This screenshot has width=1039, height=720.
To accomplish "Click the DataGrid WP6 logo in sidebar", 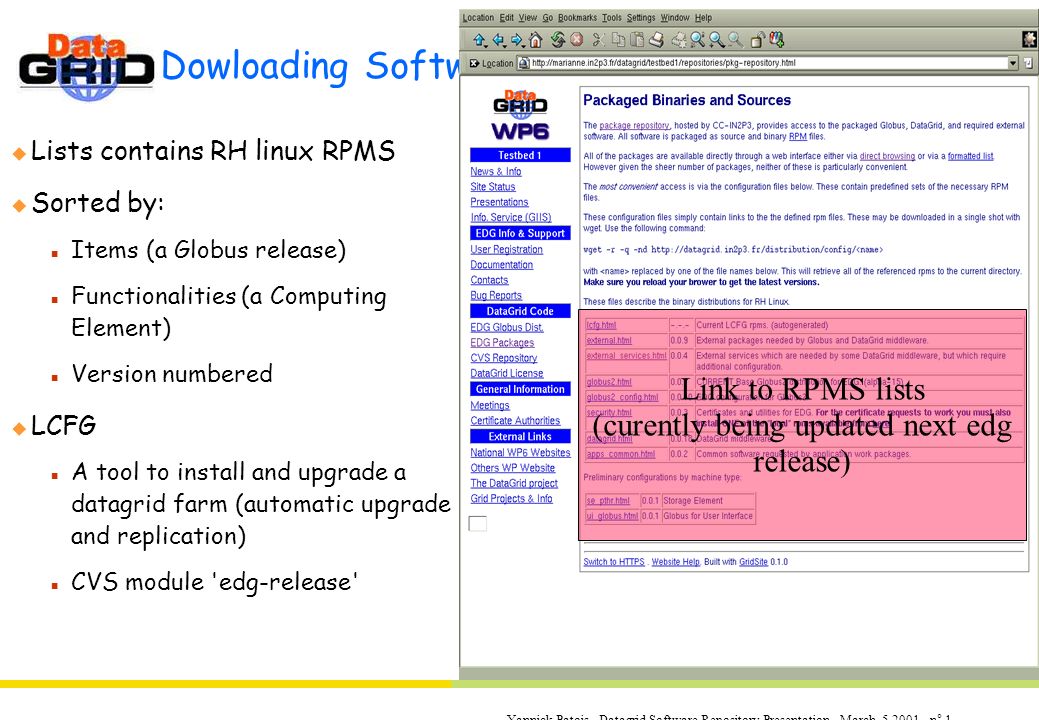I will tap(520, 115).
